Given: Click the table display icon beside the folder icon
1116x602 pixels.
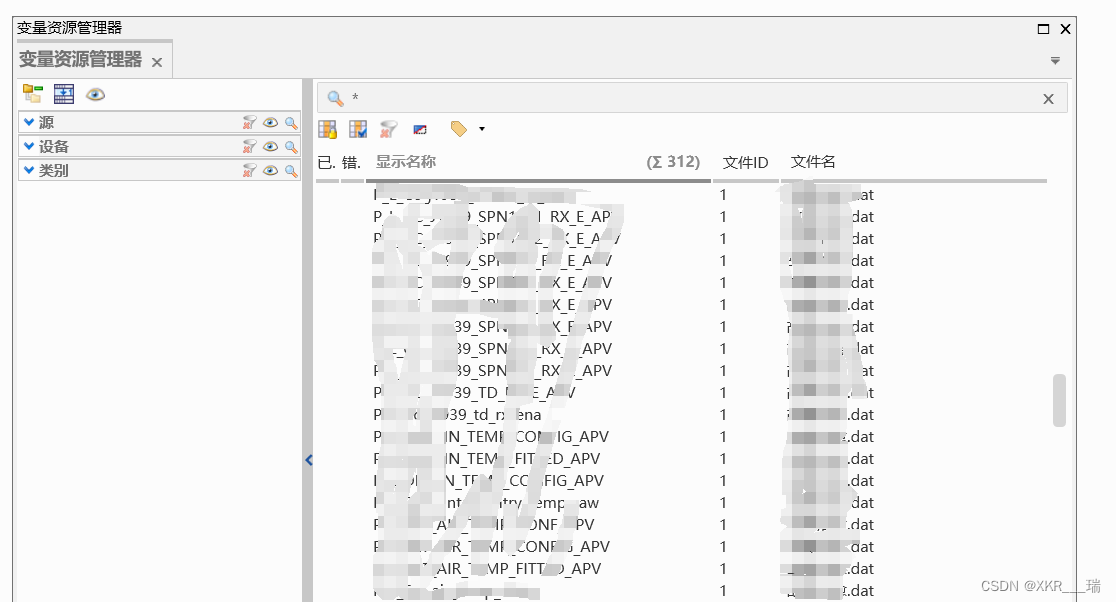Looking at the screenshot, I should click(x=63, y=93).
